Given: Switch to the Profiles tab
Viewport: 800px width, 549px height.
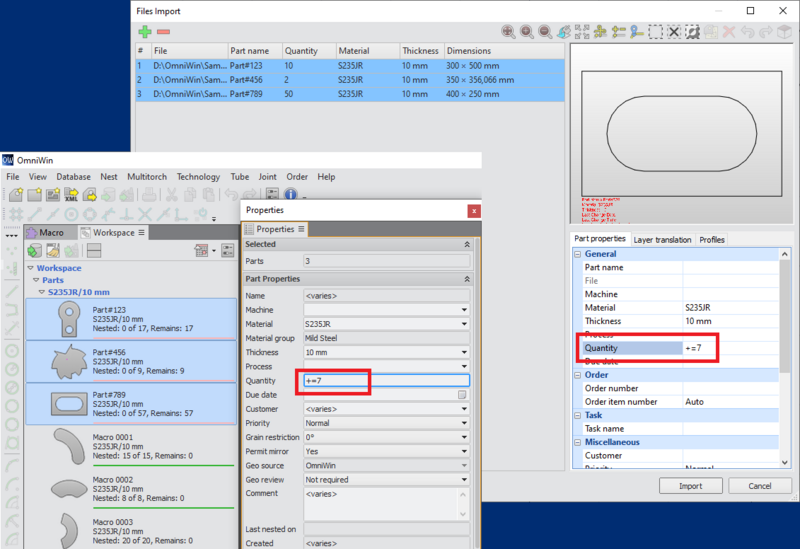Looking at the screenshot, I should pyautogui.click(x=712, y=240).
